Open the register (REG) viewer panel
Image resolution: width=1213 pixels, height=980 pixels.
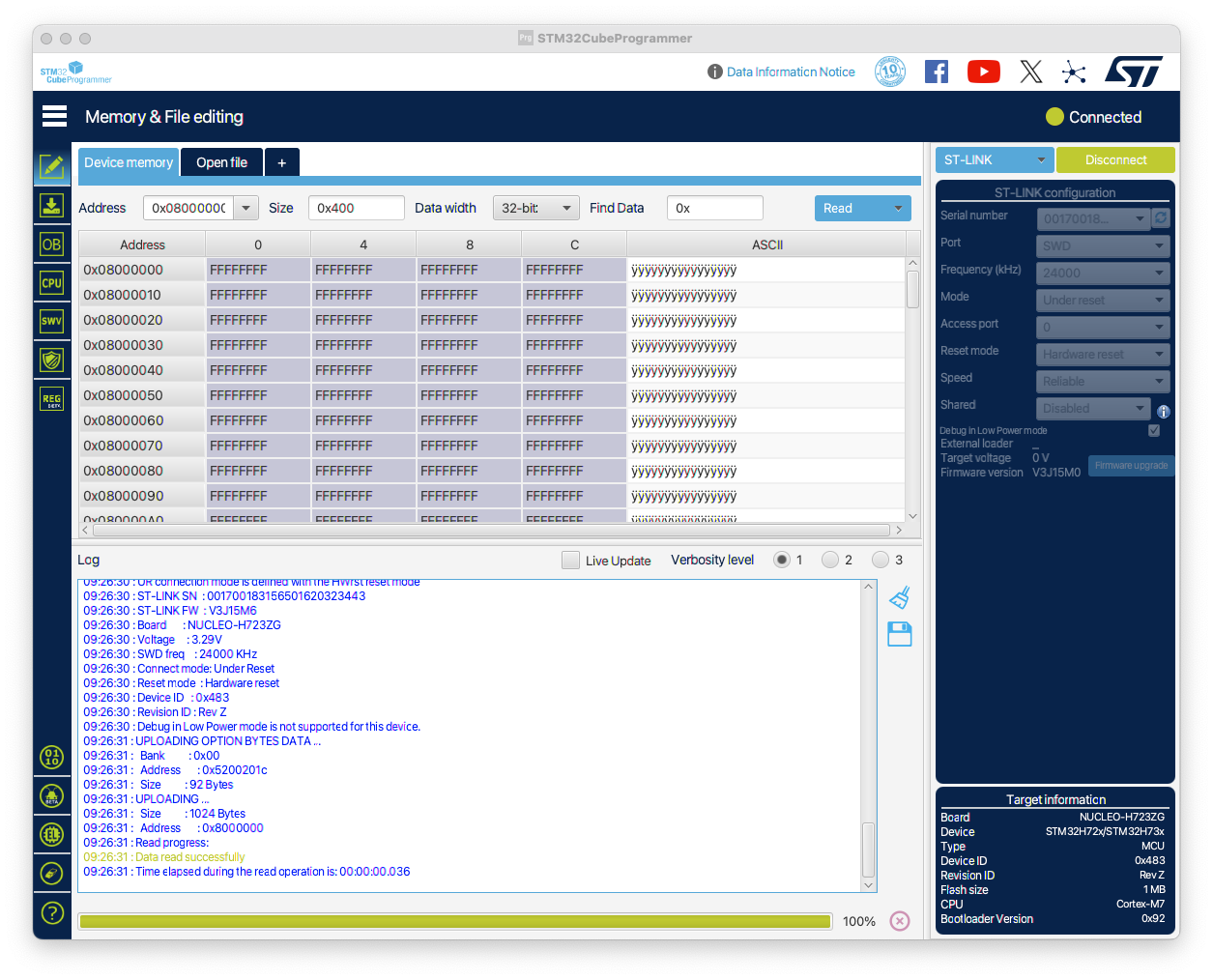tap(52, 398)
